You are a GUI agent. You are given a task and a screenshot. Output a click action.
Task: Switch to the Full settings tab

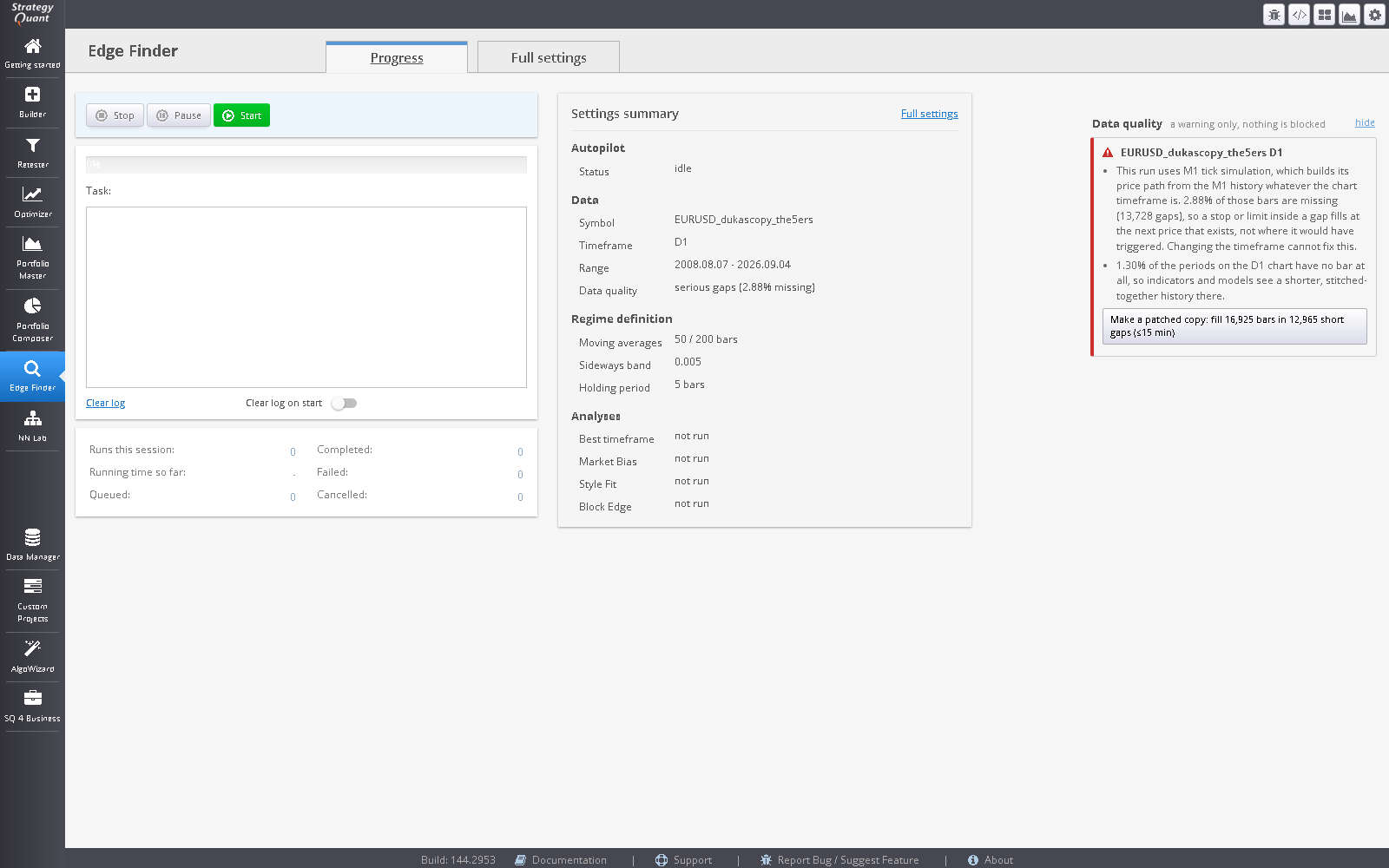click(549, 57)
